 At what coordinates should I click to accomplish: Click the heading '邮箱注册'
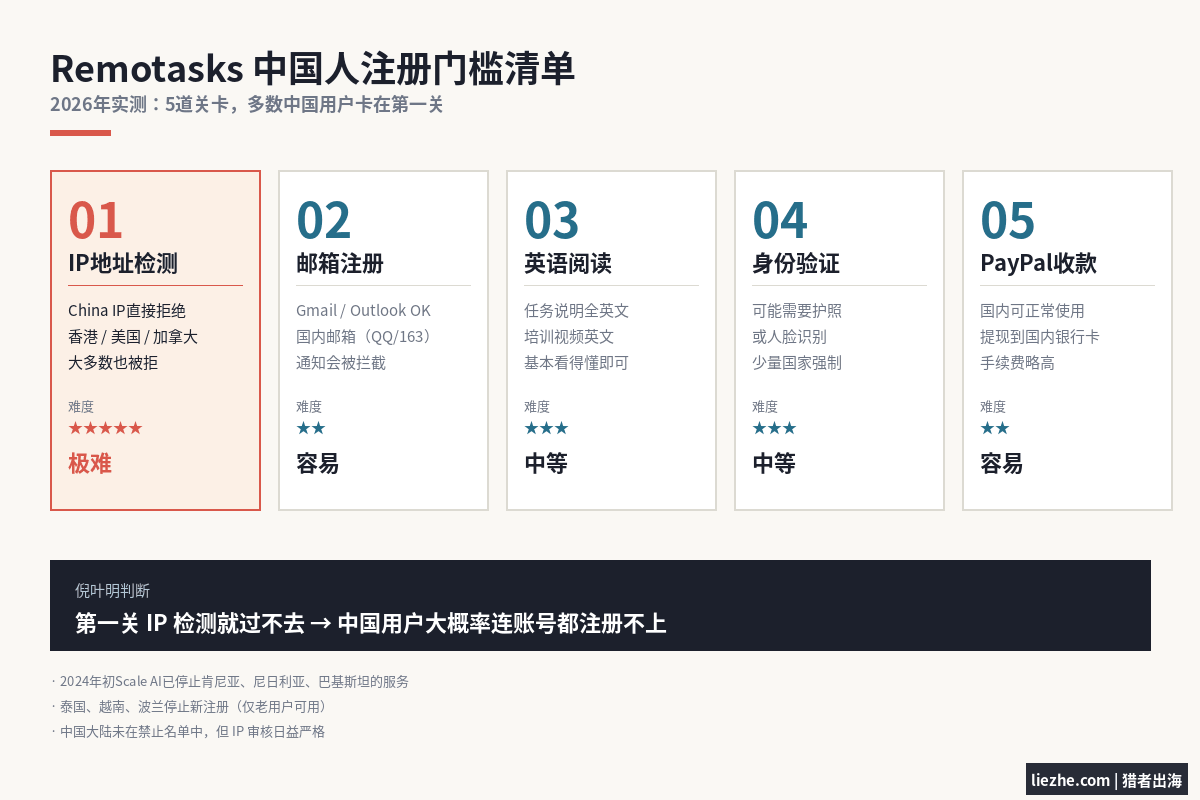[340, 264]
